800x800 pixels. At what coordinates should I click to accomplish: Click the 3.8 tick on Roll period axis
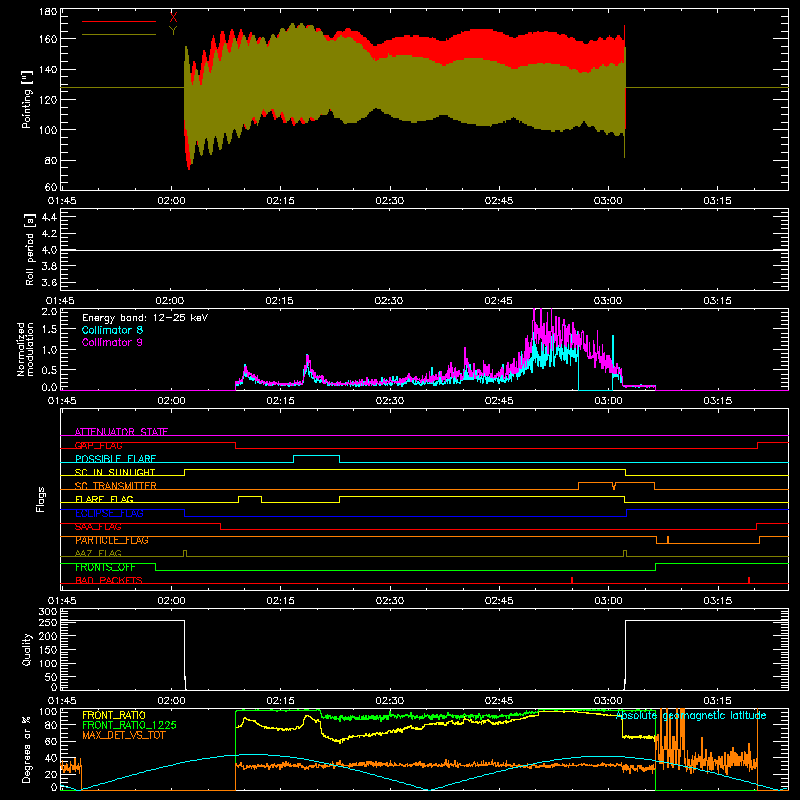[x=49, y=266]
